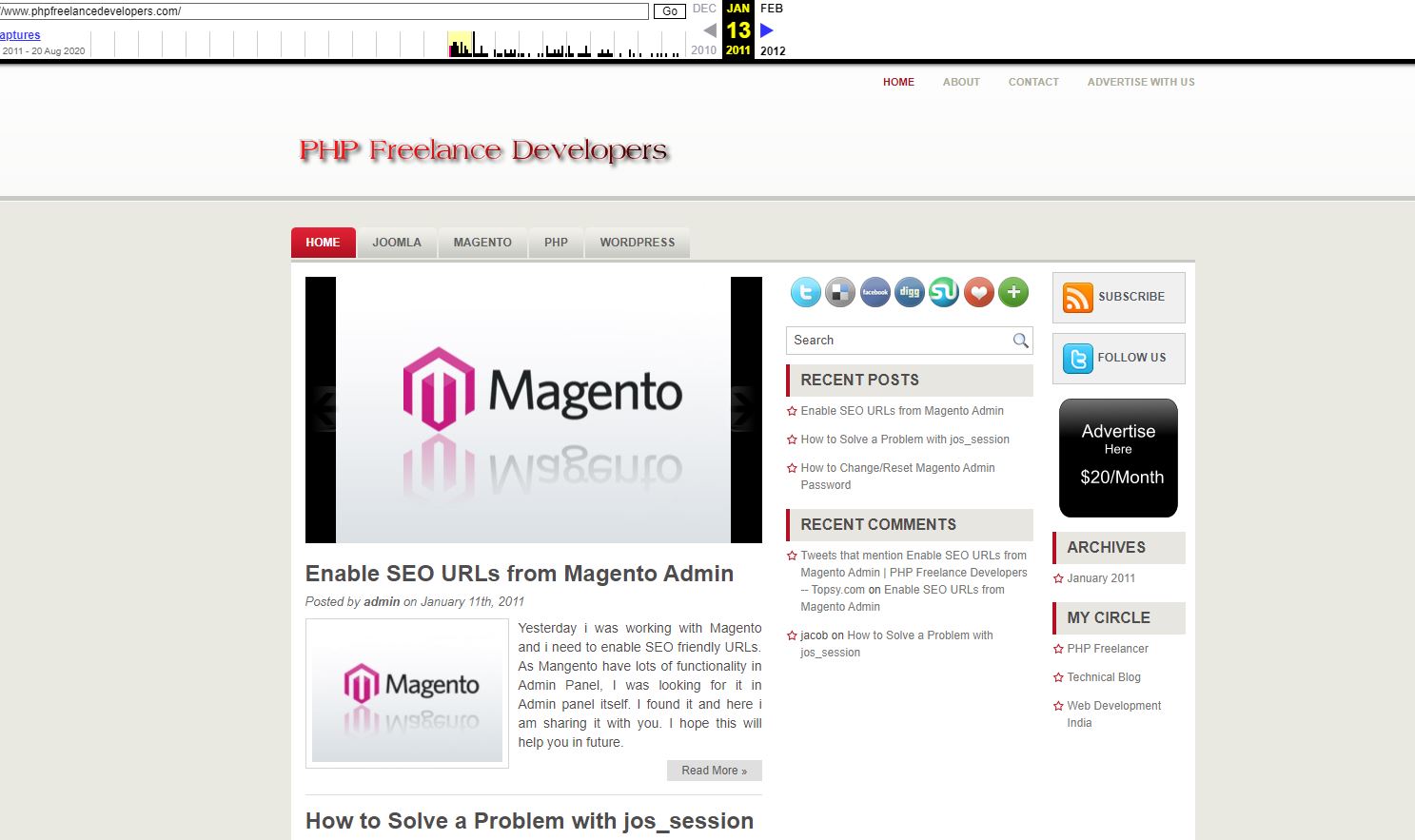Image resolution: width=1415 pixels, height=840 pixels.
Task: Click the magnifying glass search icon
Action: point(1020,341)
